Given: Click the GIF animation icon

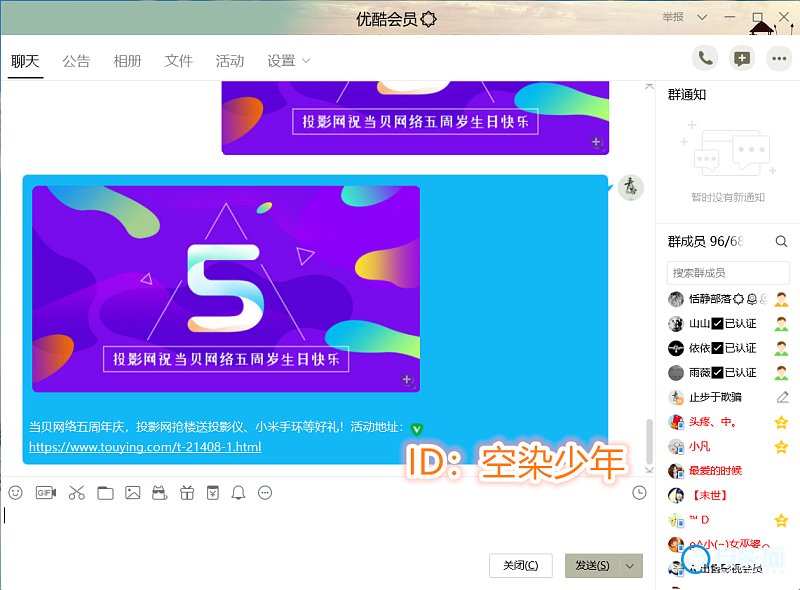Looking at the screenshot, I should coord(45,493).
